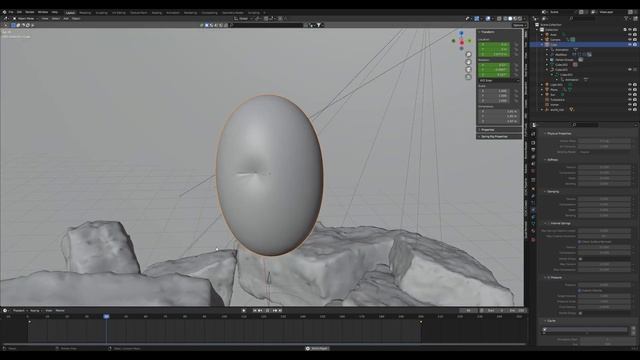Switch to the Geometry Nodes workspace tab
640x360 pixels.
[x=233, y=13]
